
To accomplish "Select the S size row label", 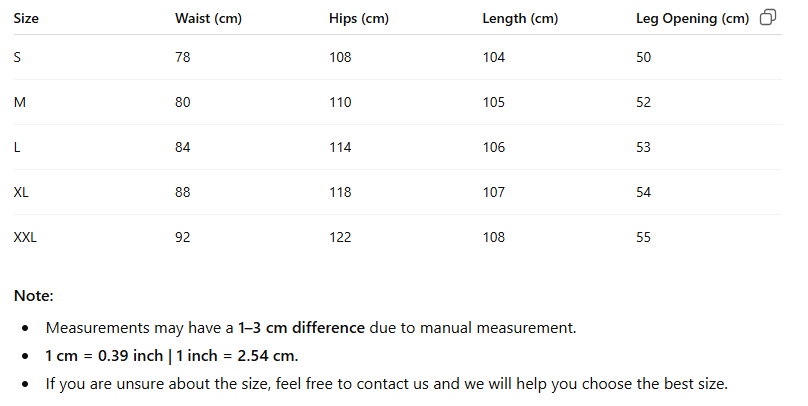I will point(17,57).
